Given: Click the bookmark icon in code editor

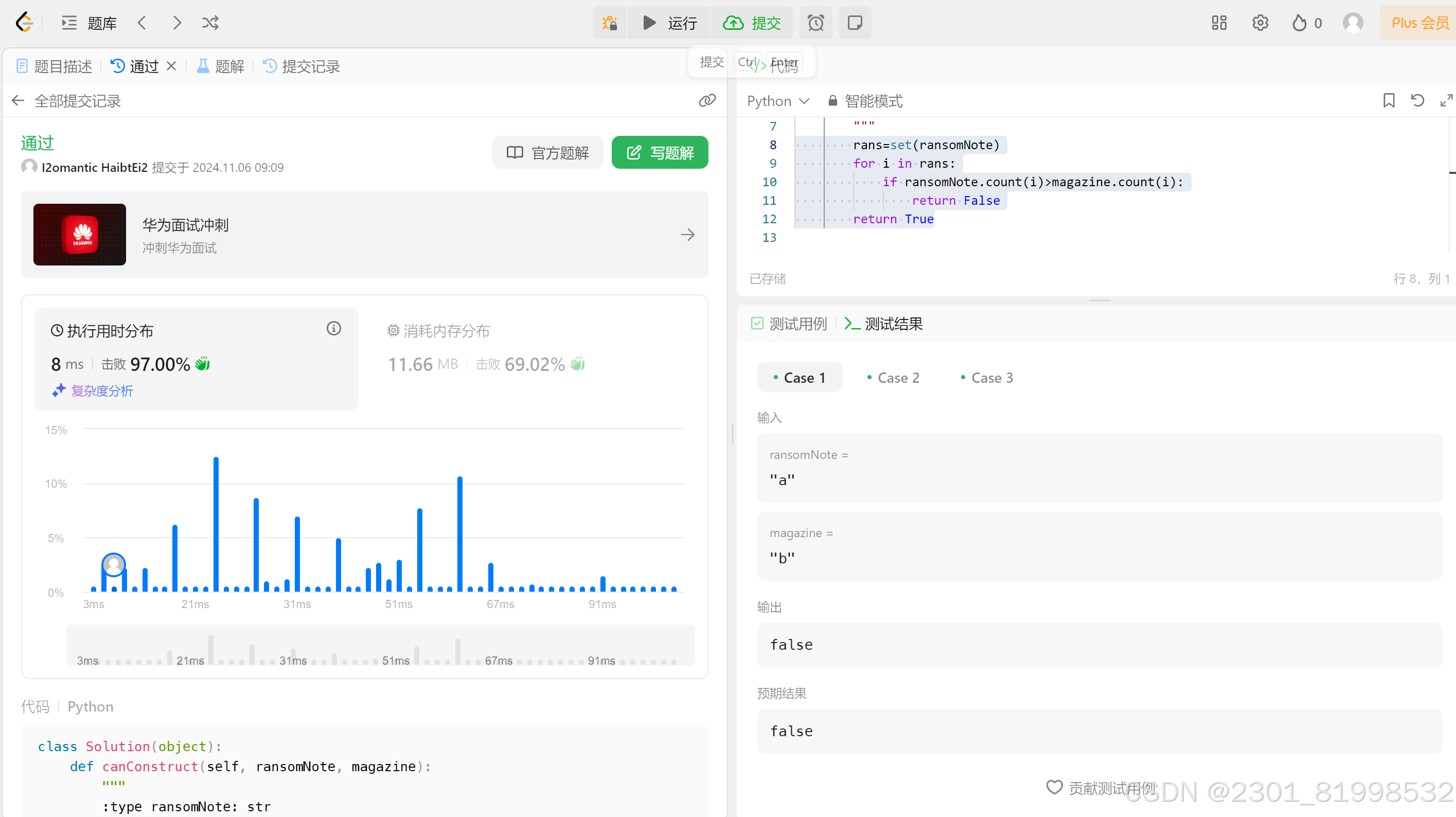Looking at the screenshot, I should click(x=1388, y=101).
